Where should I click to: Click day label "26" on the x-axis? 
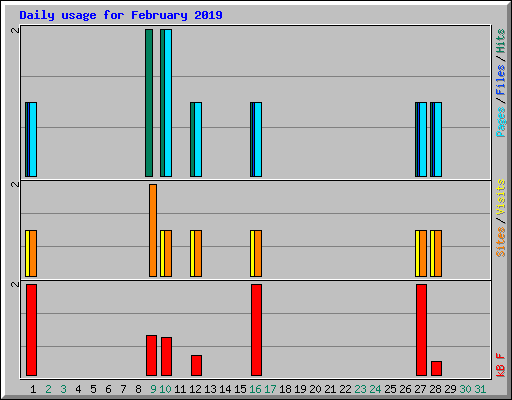coord(405,389)
